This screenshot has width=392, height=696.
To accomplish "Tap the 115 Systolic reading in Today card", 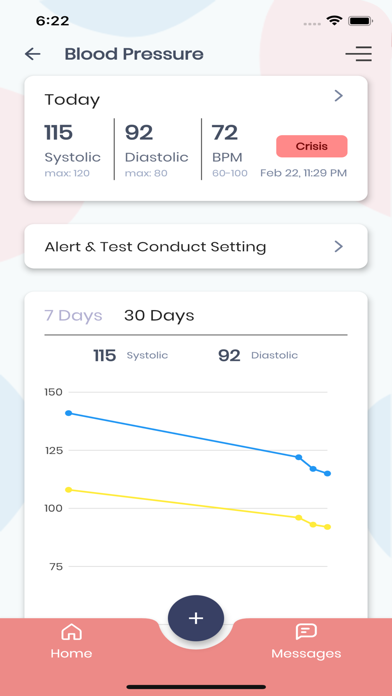I will [72, 150].
